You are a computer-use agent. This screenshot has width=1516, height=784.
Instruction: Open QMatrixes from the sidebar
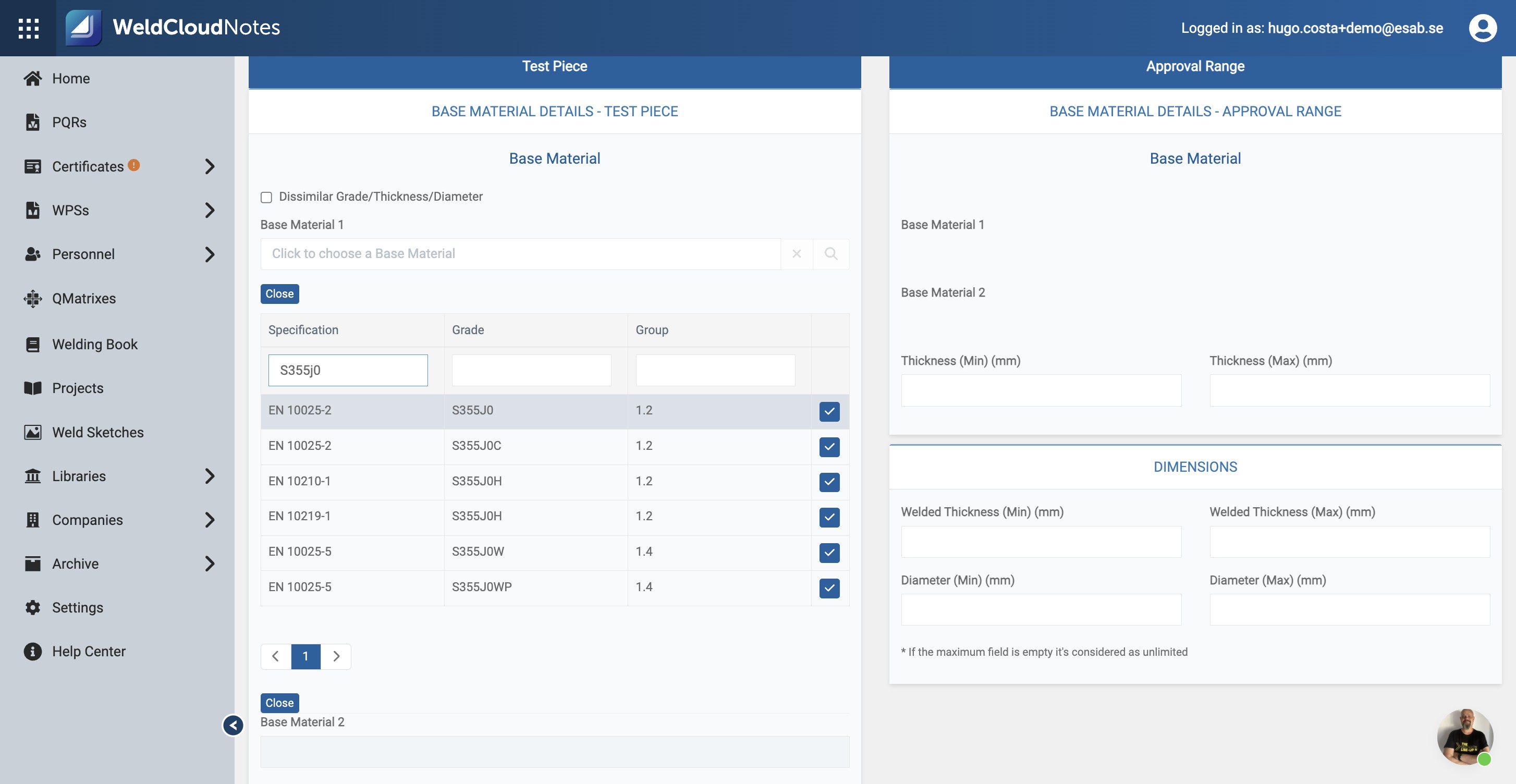[x=84, y=298]
